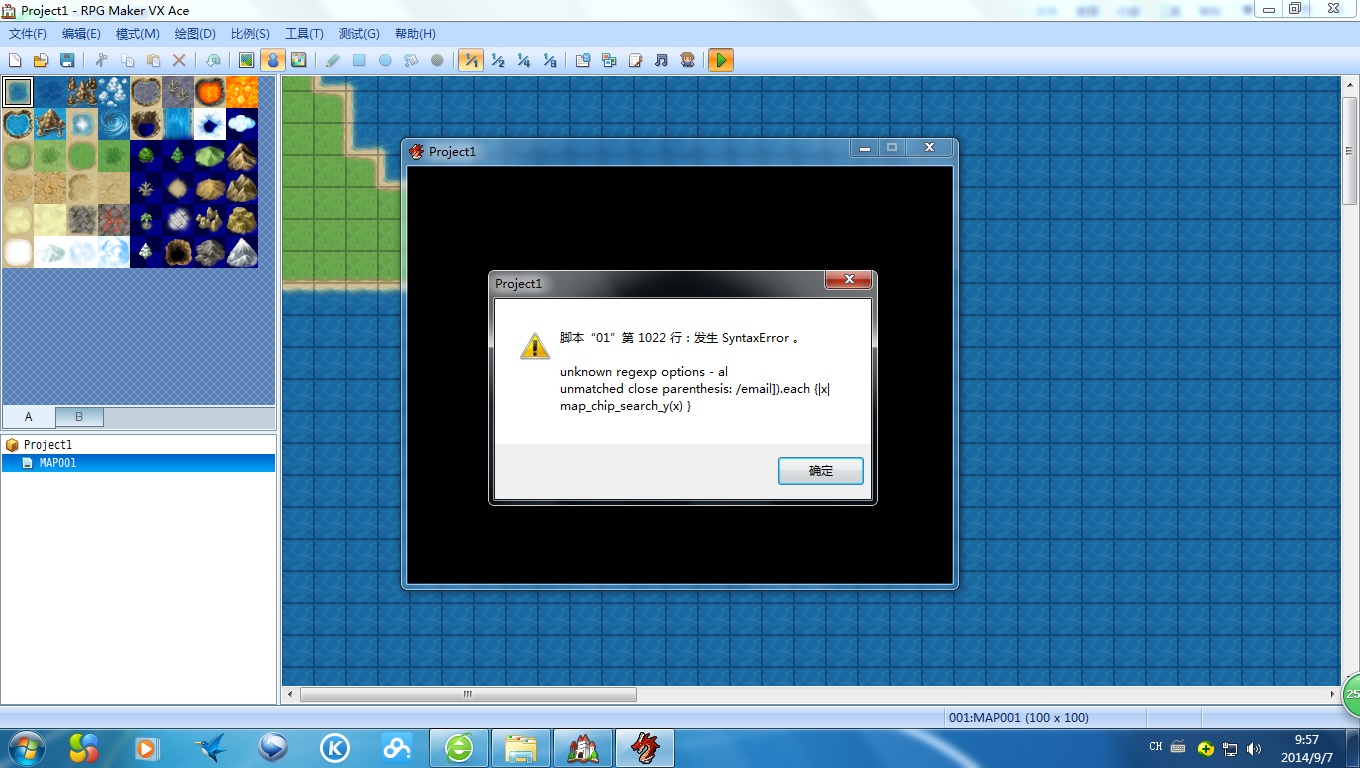Switch to tileset tab B

pos(79,417)
